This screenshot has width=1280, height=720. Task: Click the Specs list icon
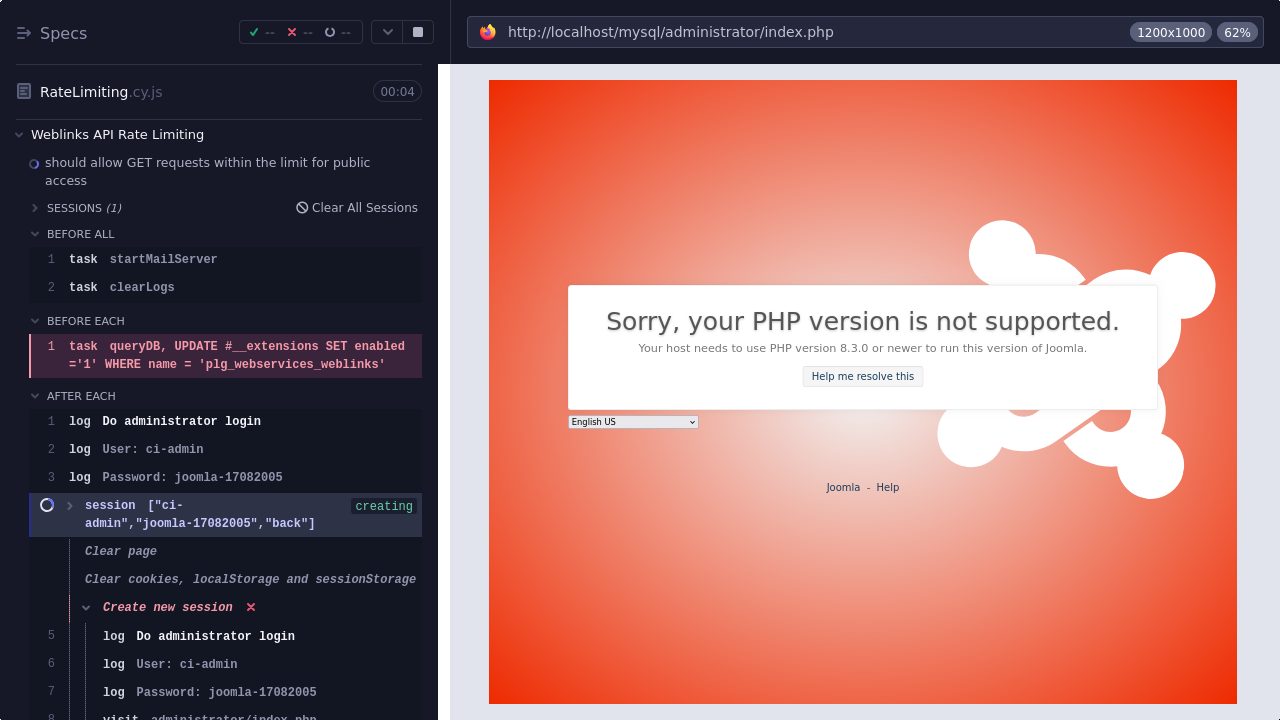pos(24,33)
